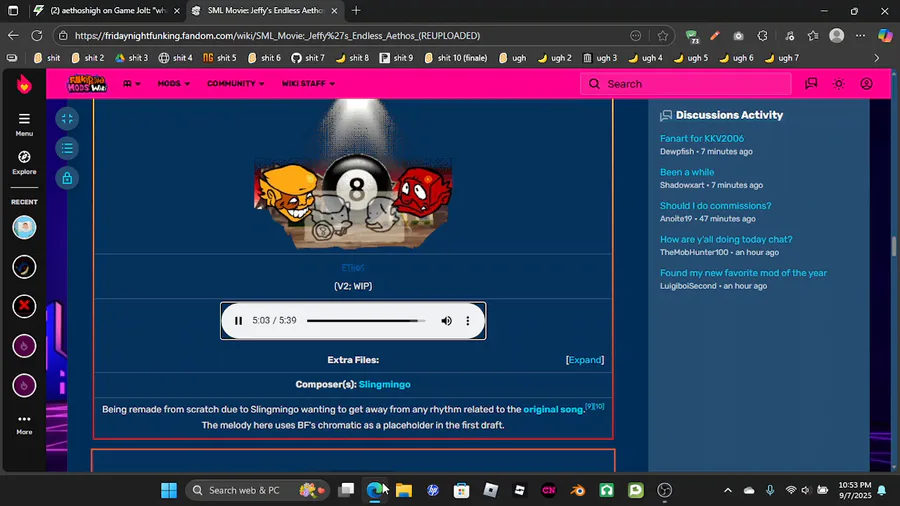Open composer Slingmingo's page
Image resolution: width=900 pixels, height=506 pixels.
point(385,384)
